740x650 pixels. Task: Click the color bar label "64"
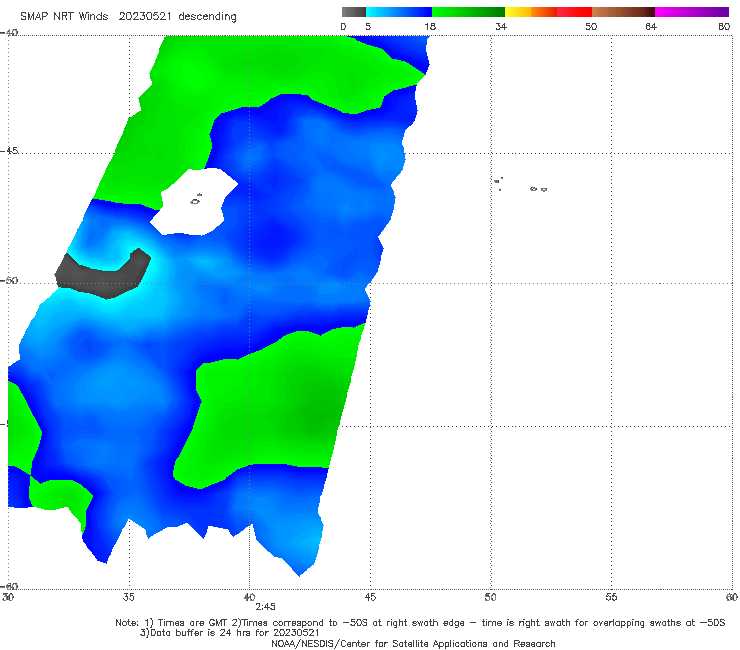click(651, 27)
